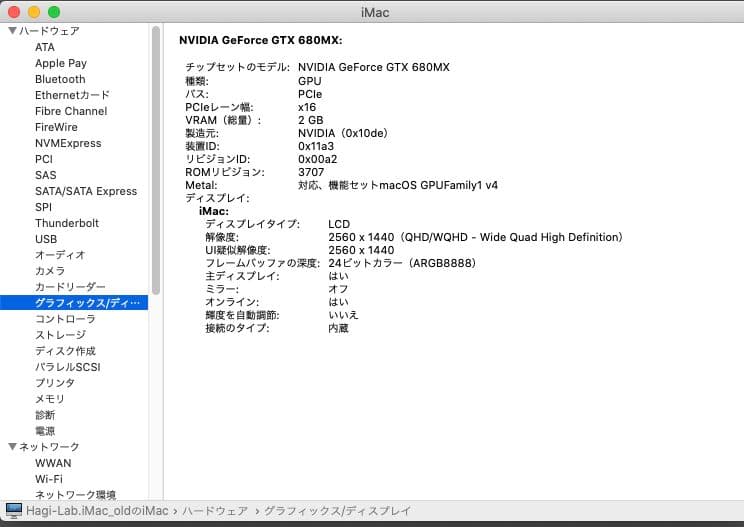Select Apple Pay in the sidebar
The height and width of the screenshot is (527, 744).
pyautogui.click(x=61, y=63)
